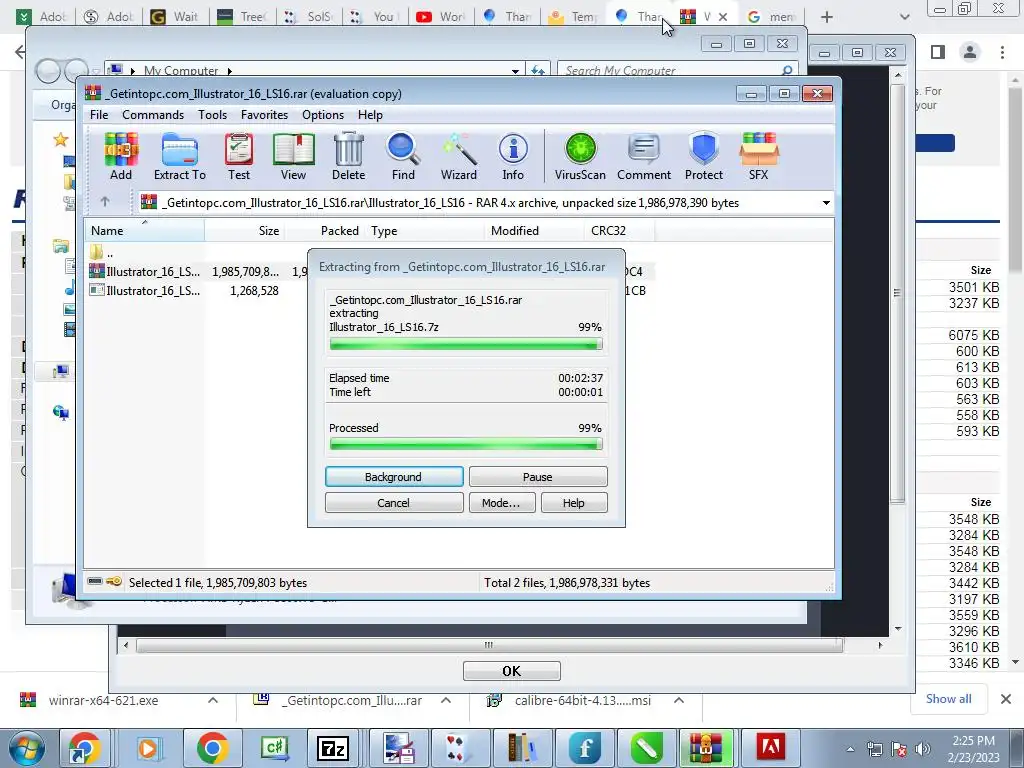Click the Mode... button
1024x768 pixels.
501,503
